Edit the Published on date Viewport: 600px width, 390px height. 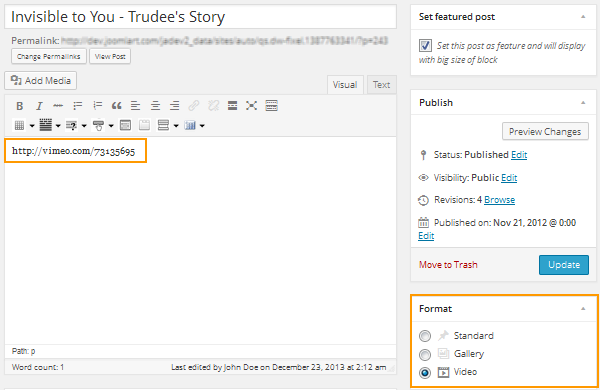[x=426, y=236]
